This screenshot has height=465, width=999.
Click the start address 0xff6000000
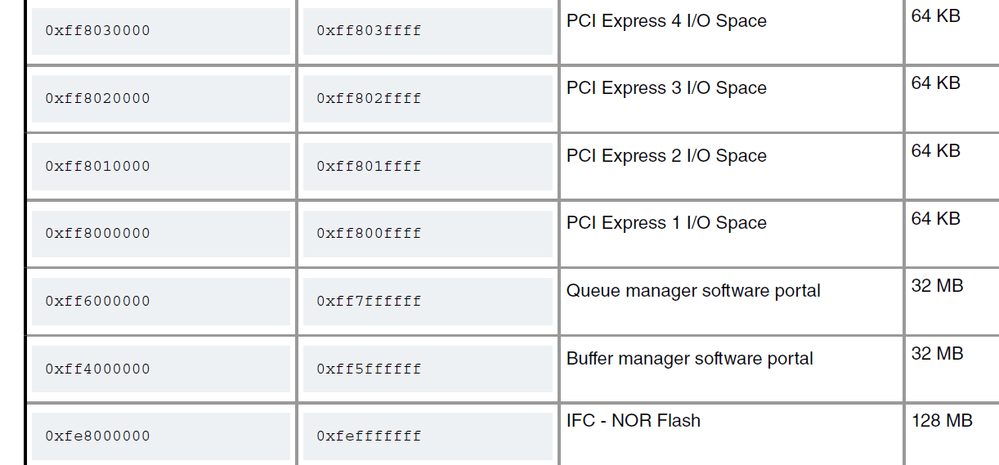click(98, 301)
